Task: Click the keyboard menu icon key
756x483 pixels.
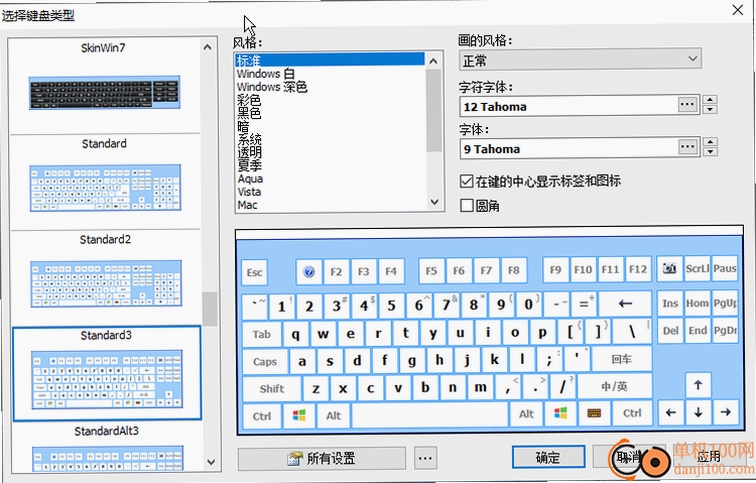Action: tap(594, 413)
